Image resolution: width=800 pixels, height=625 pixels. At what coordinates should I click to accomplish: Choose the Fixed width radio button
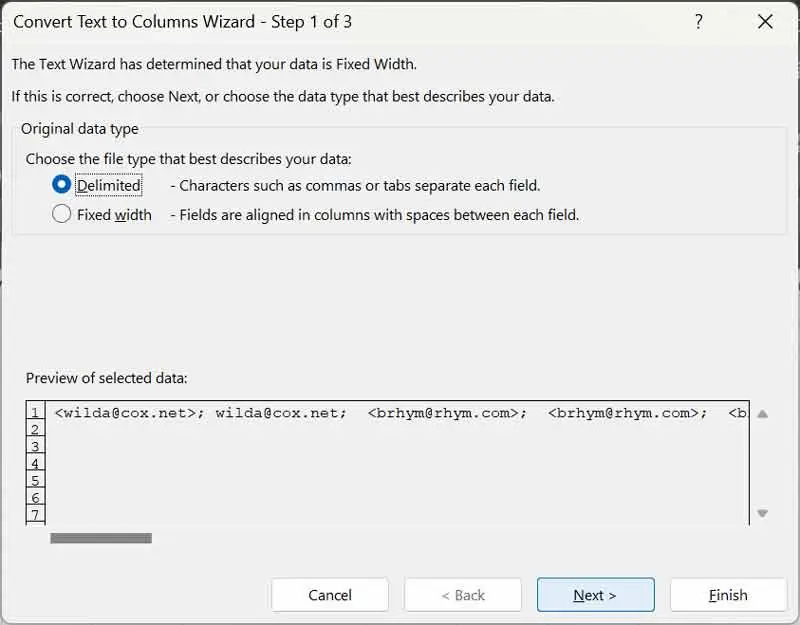[61, 214]
